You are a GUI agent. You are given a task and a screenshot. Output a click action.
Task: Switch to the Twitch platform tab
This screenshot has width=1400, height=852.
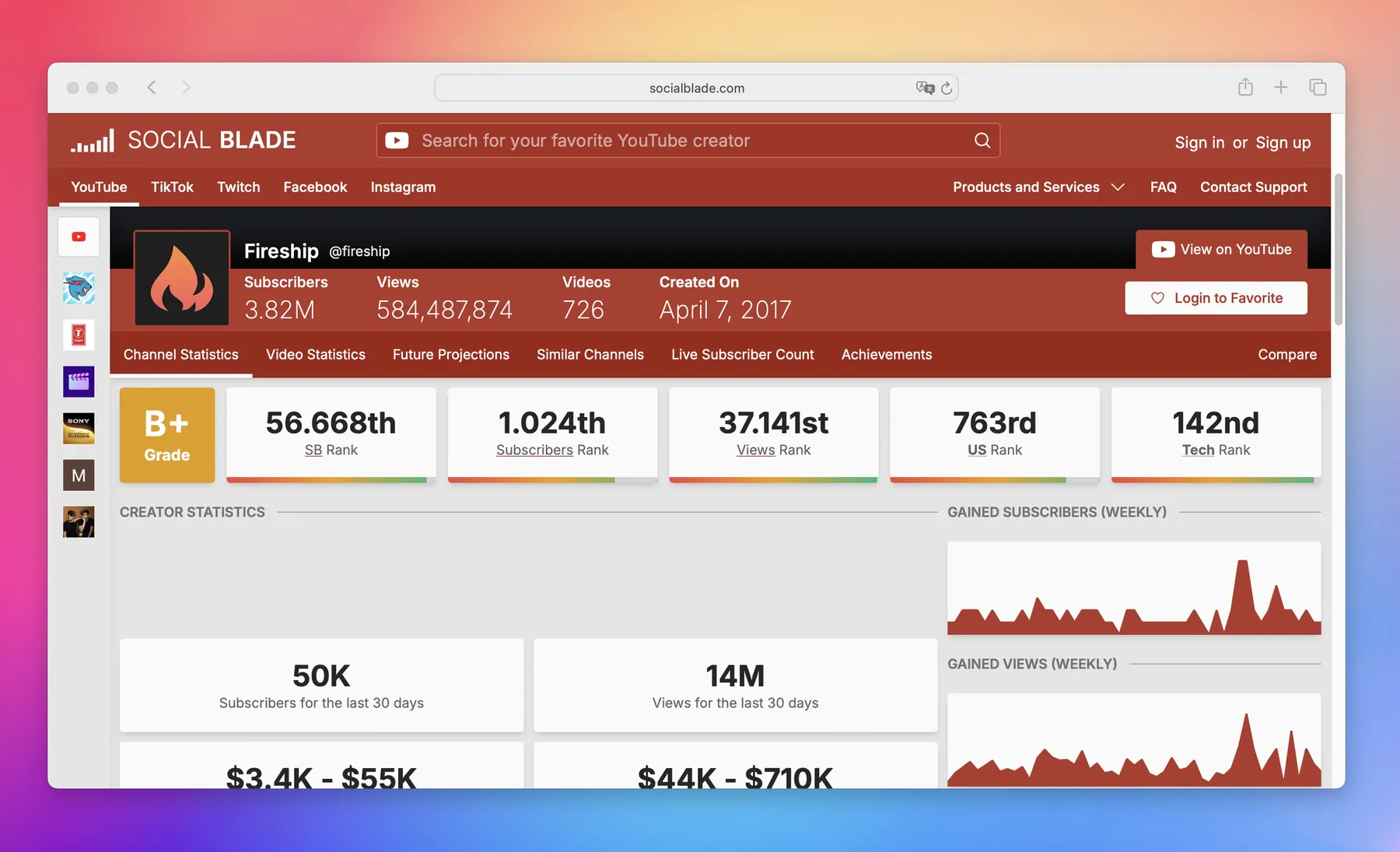(238, 188)
